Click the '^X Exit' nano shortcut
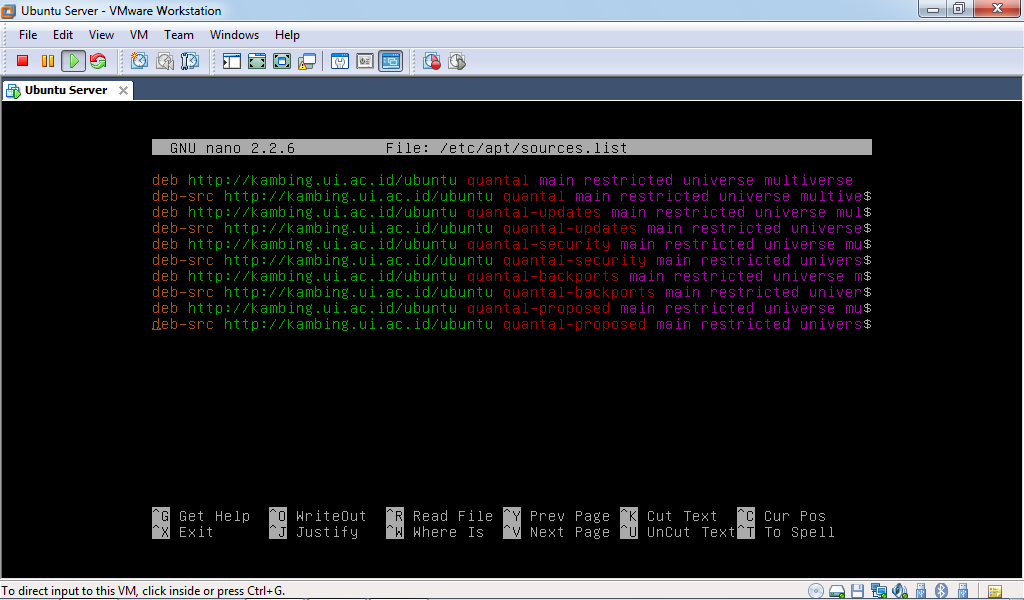Screen dimensions: 1024x600 pos(183,532)
